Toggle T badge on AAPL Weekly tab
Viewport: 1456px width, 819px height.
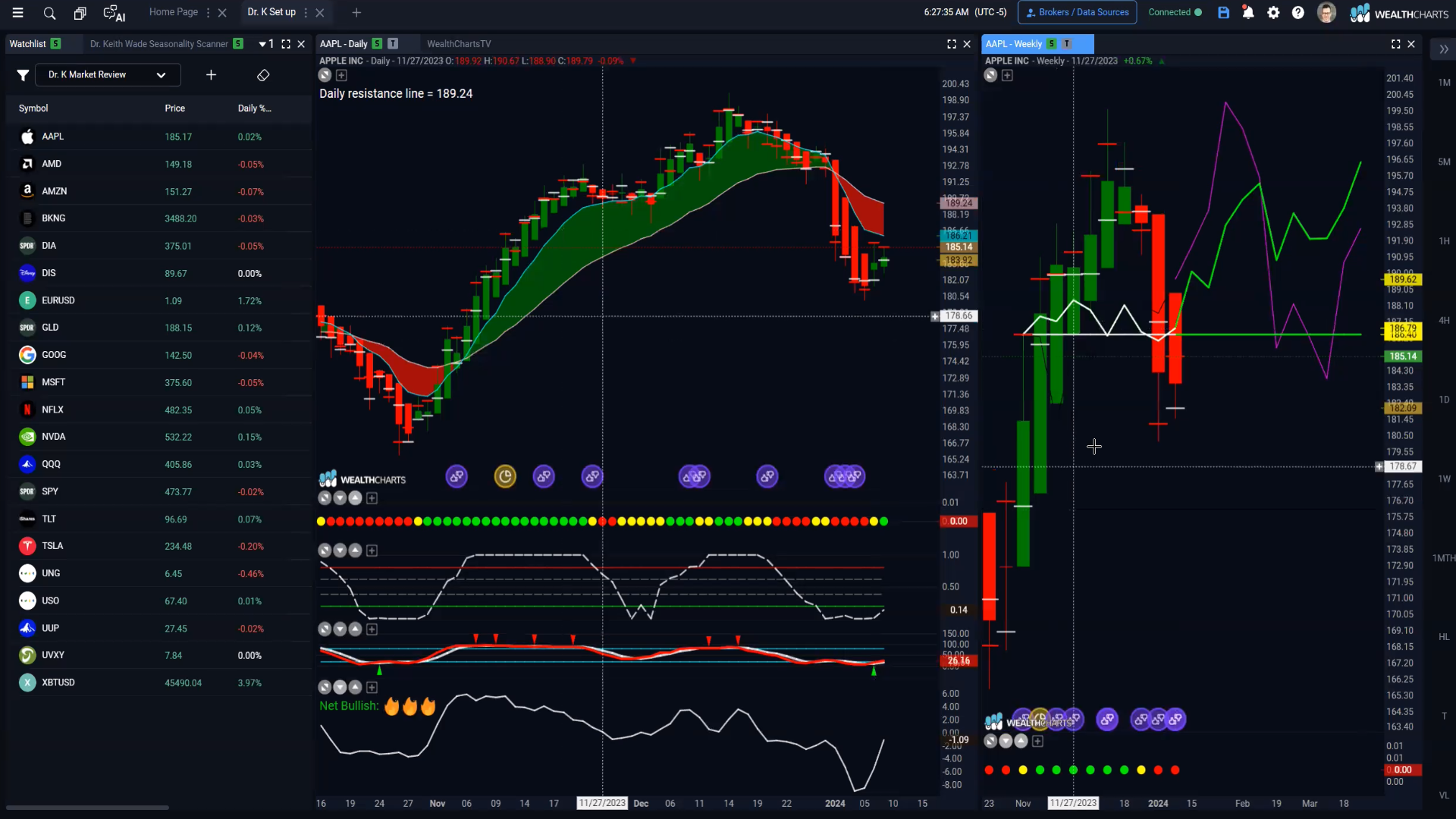coord(1067,44)
